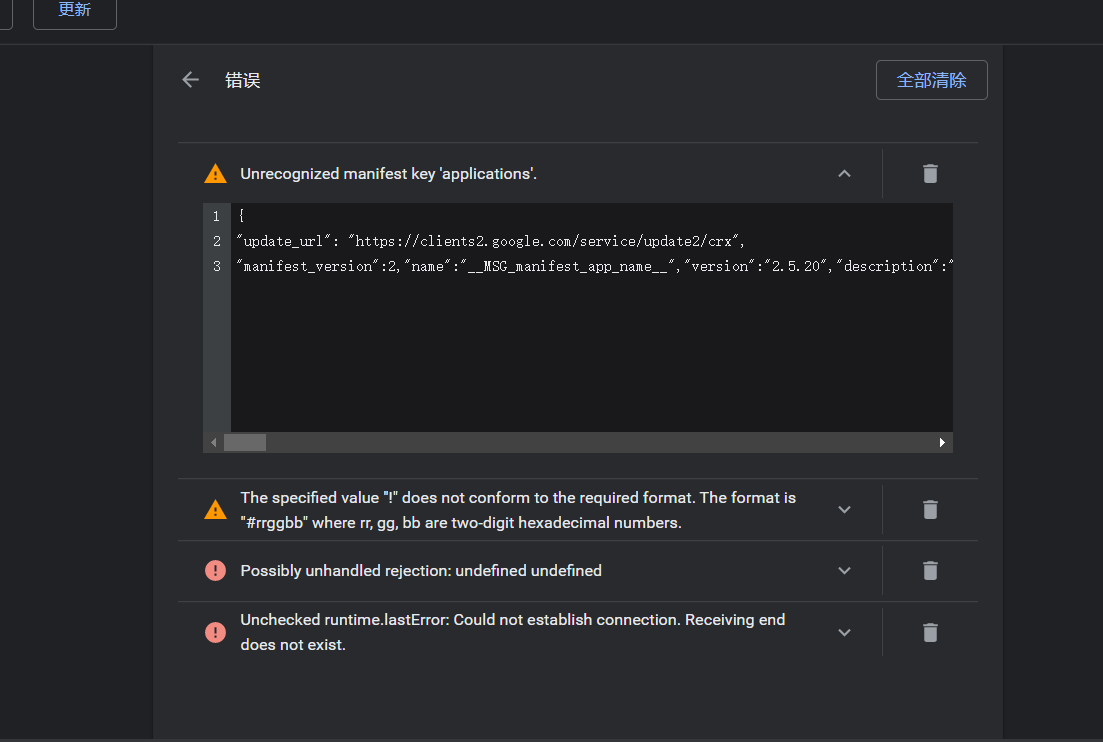This screenshot has width=1103, height=742.
Task: Collapse the 'Unrecognized manifest key' error details
Action: [x=844, y=173]
